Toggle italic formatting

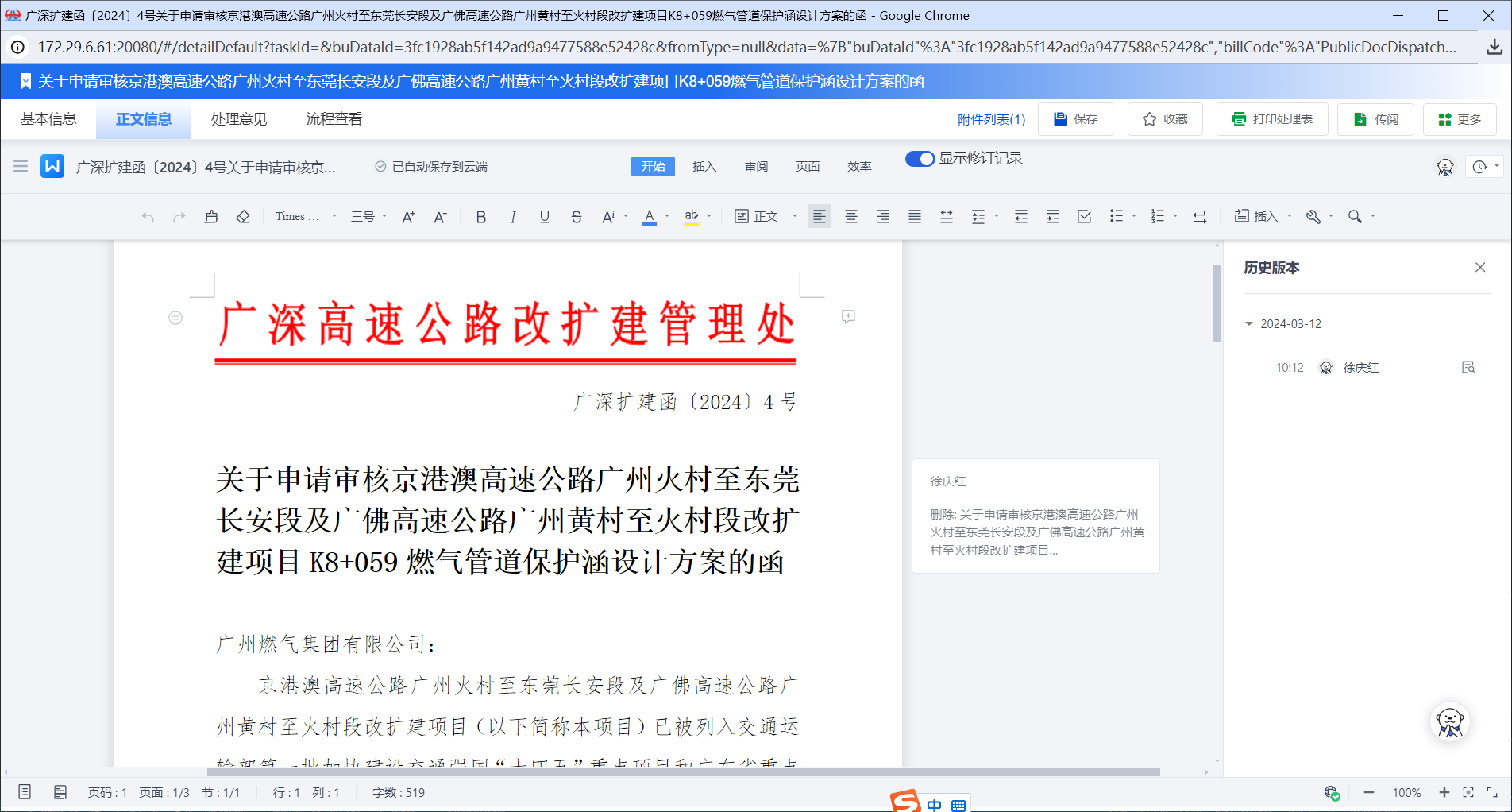513,217
